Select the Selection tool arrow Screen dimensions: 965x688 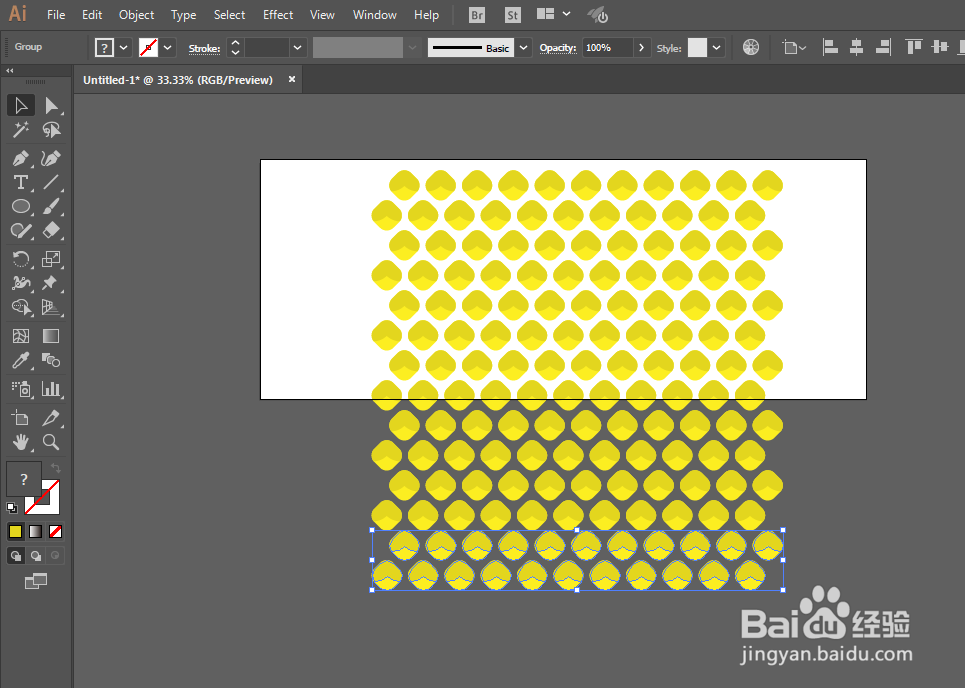[x=21, y=106]
